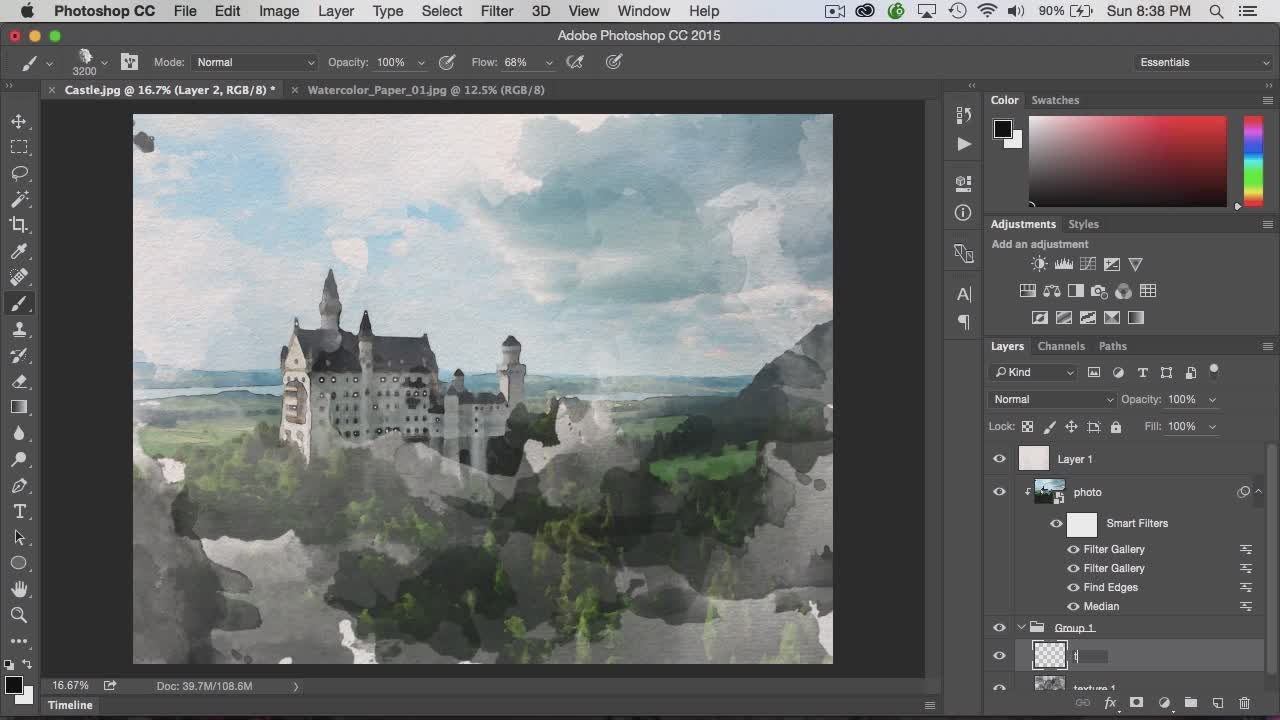This screenshot has height=720, width=1280.
Task: Click the Add layer style fx icon
Action: pyautogui.click(x=1110, y=703)
